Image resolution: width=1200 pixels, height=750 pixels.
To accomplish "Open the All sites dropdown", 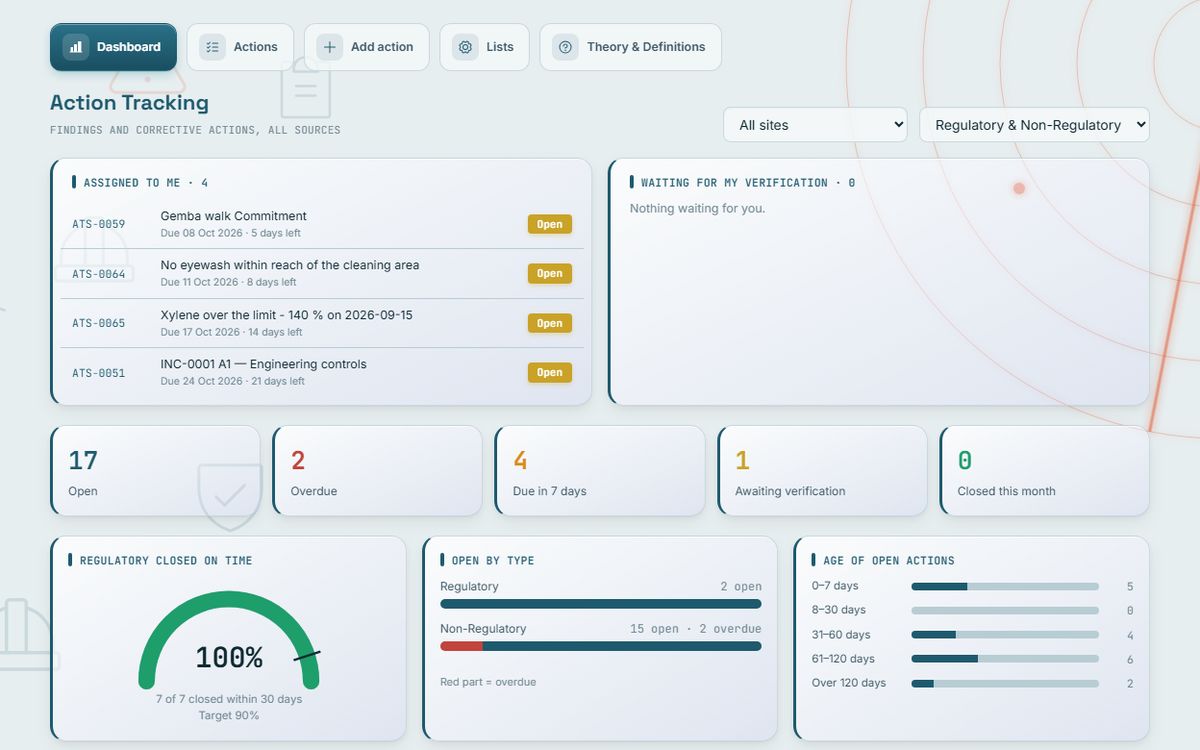I will 815,125.
